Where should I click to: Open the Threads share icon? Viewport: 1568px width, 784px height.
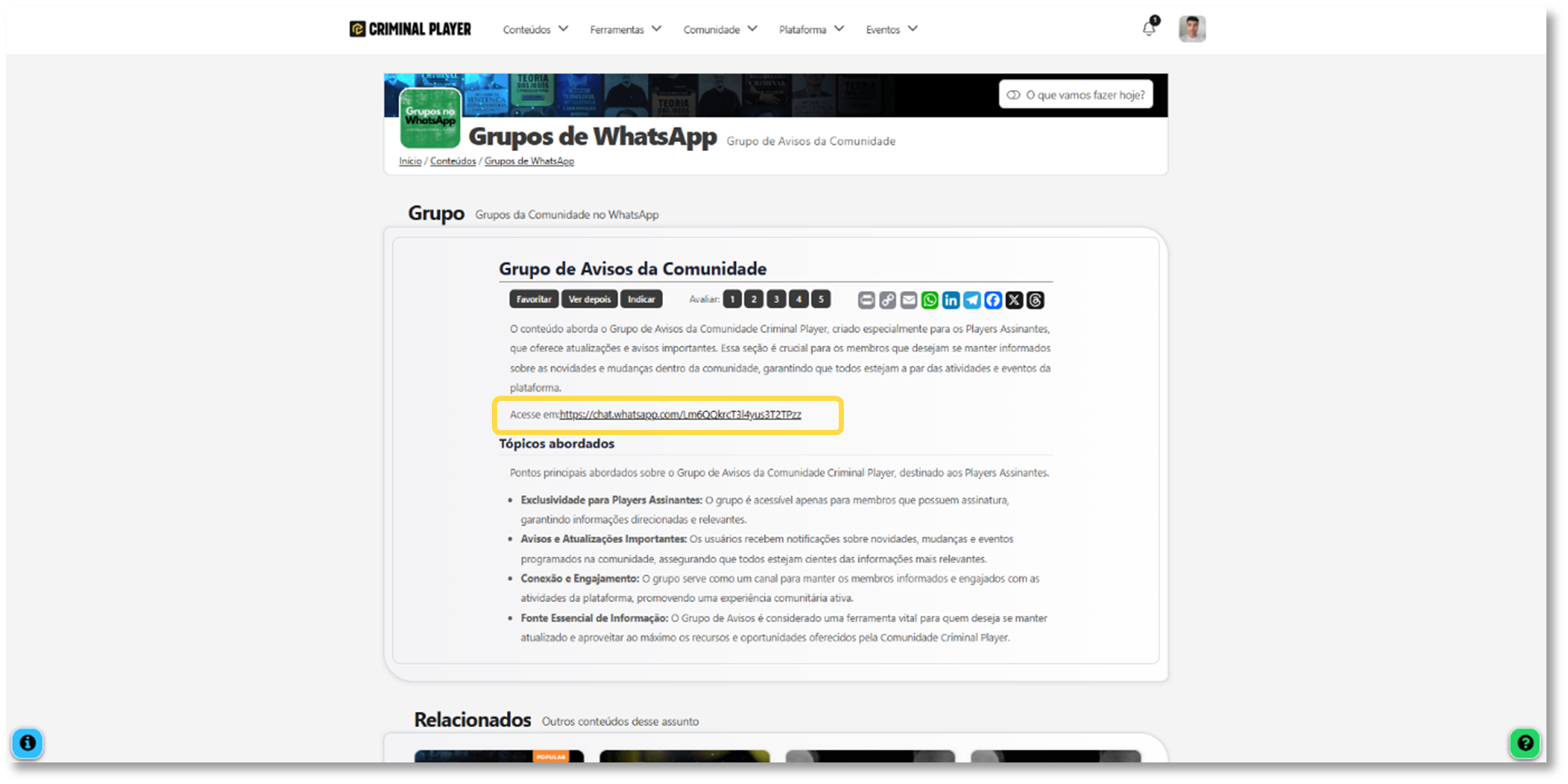(x=1034, y=300)
